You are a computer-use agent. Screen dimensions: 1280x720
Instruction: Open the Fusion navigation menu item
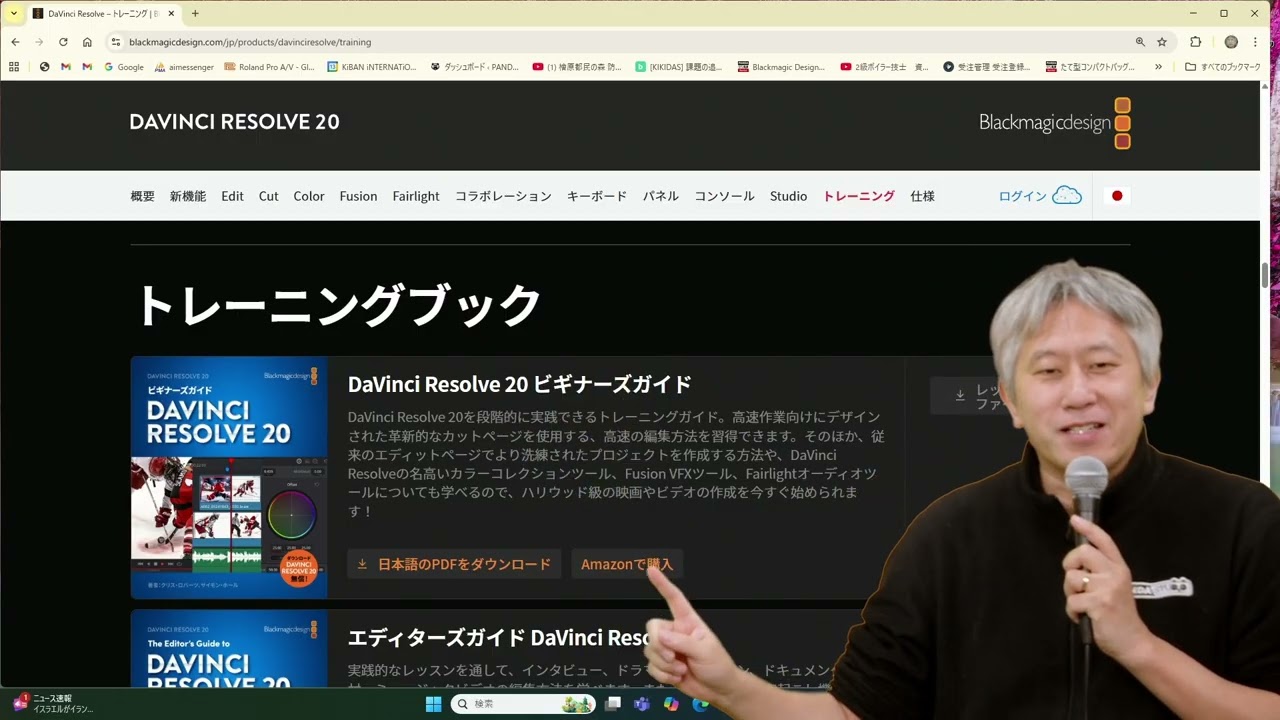[x=358, y=196]
